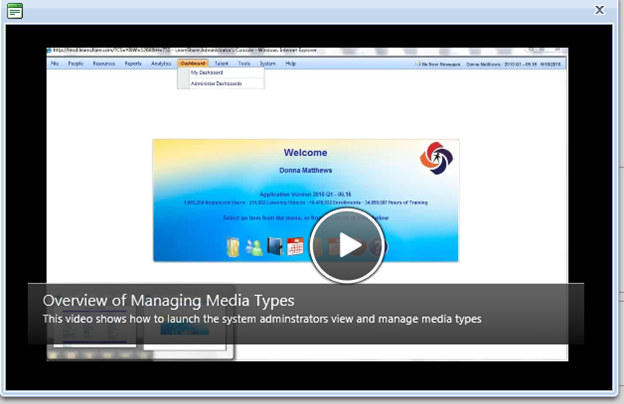Screen dimensions: 624x404
Task: Click the yellow folder icon on Welcome panel
Action: 233,247
